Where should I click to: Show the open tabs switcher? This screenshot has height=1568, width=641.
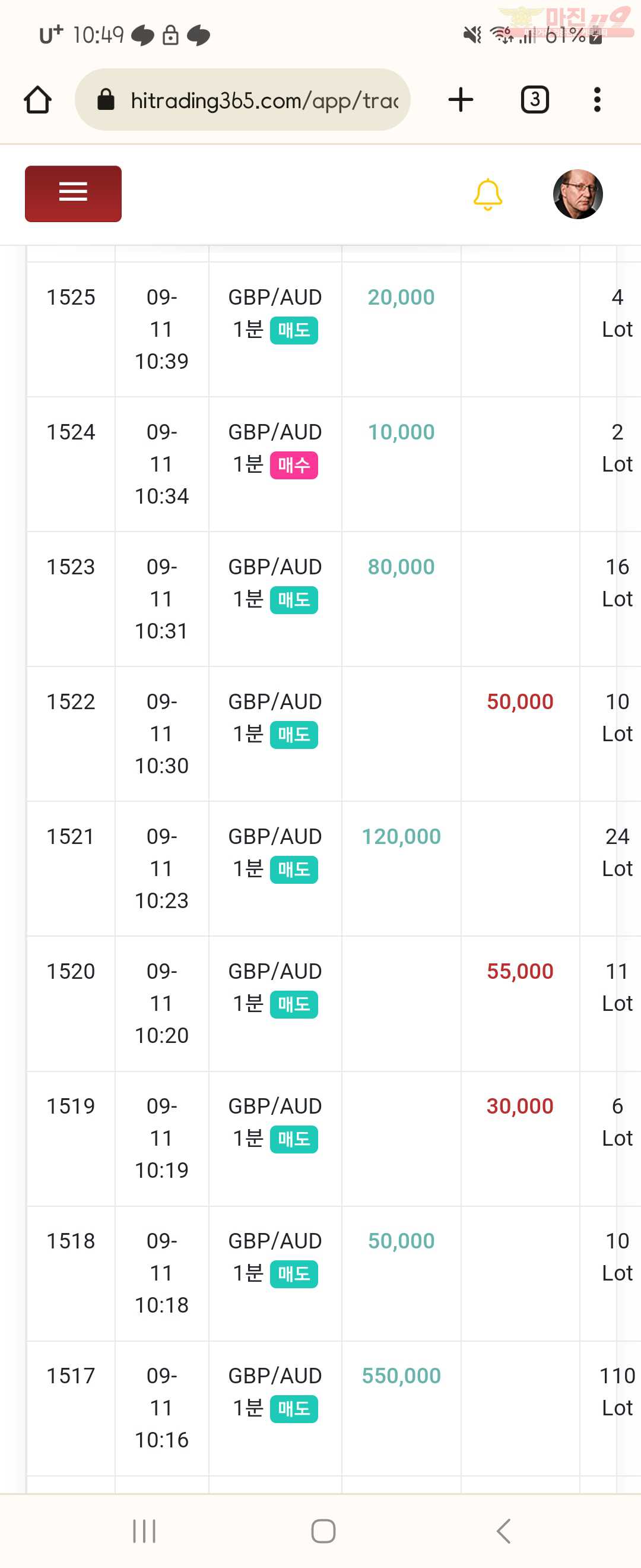click(535, 100)
